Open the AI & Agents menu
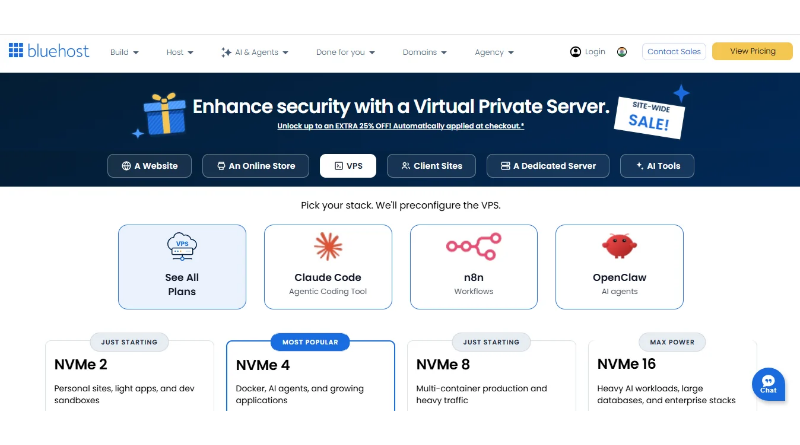This screenshot has width=800, height=445. coord(255,52)
